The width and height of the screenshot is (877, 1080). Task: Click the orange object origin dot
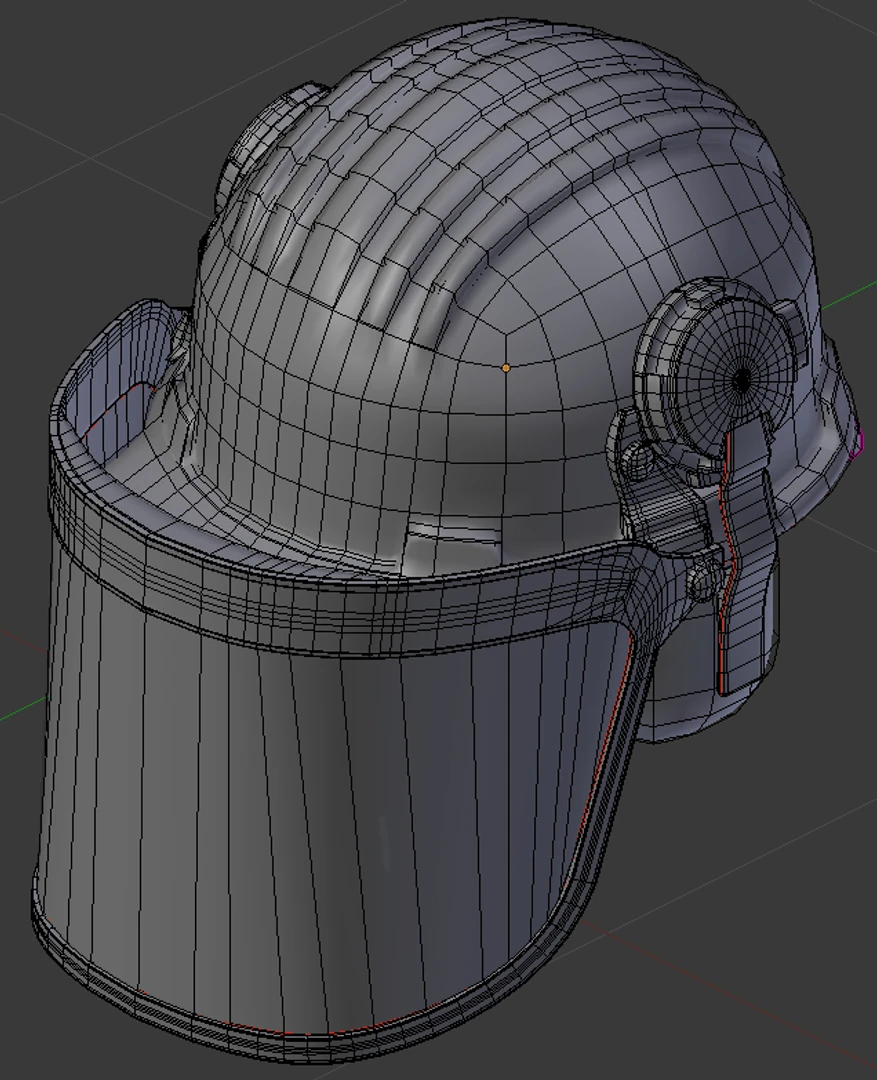508,367
